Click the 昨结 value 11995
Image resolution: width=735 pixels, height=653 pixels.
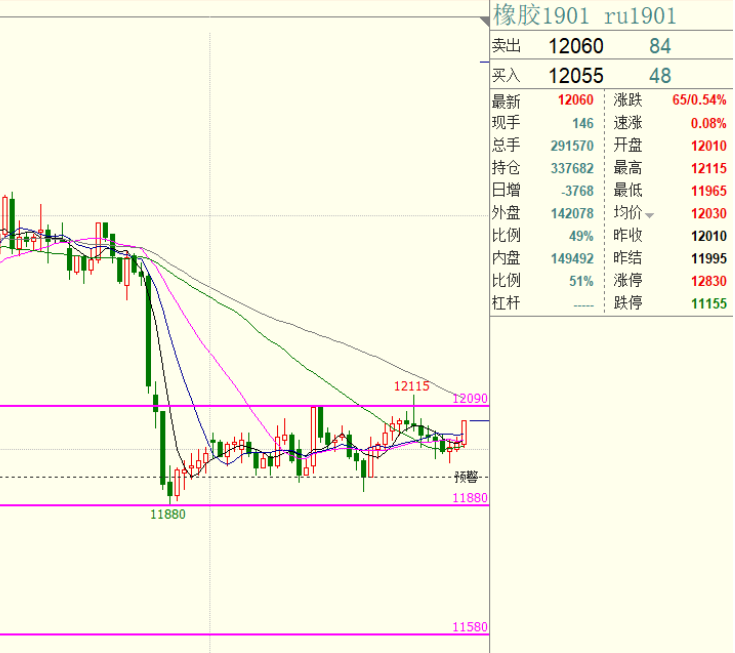(x=709, y=258)
